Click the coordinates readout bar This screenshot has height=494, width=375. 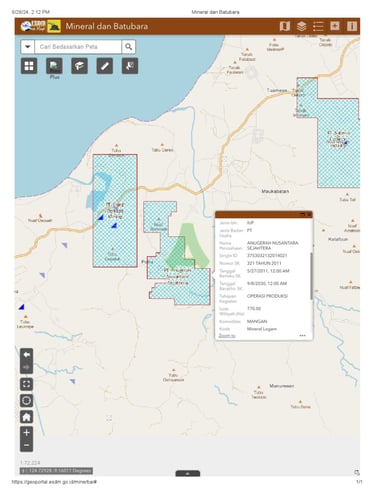(x=56, y=471)
